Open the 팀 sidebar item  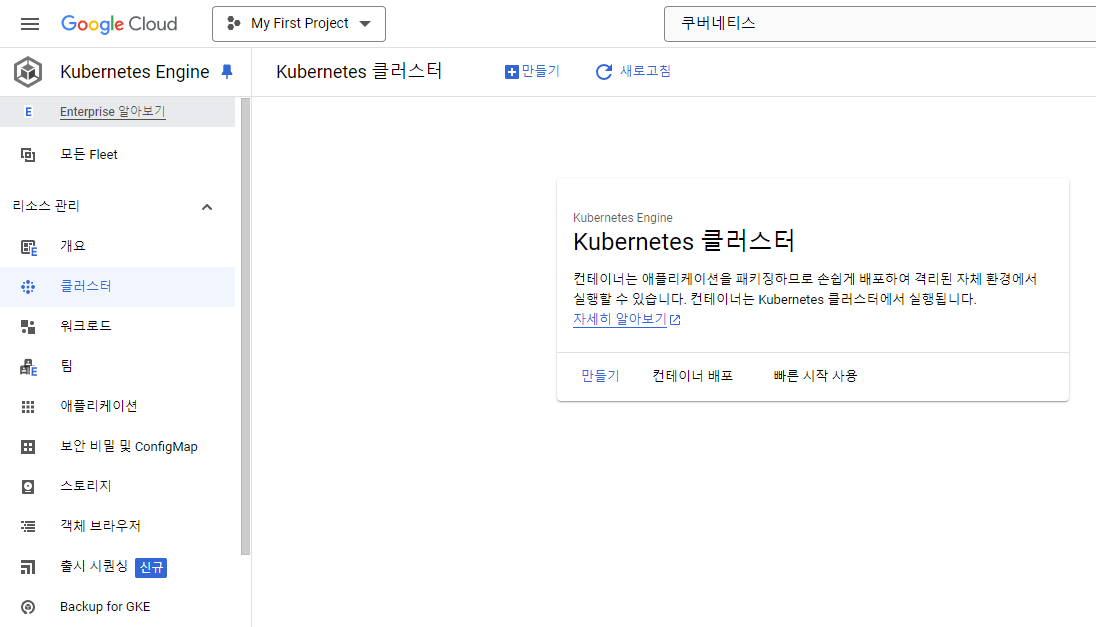pos(66,366)
